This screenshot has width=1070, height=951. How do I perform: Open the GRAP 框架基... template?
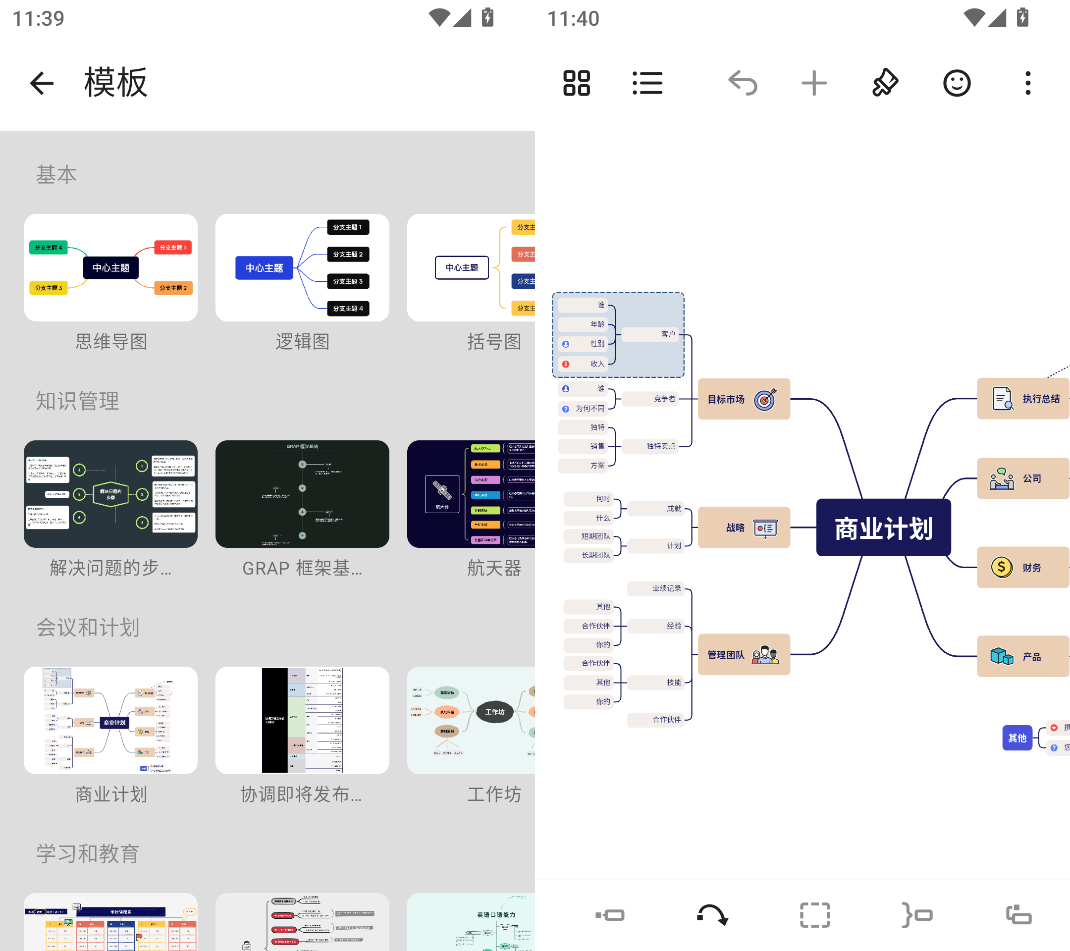(302, 494)
